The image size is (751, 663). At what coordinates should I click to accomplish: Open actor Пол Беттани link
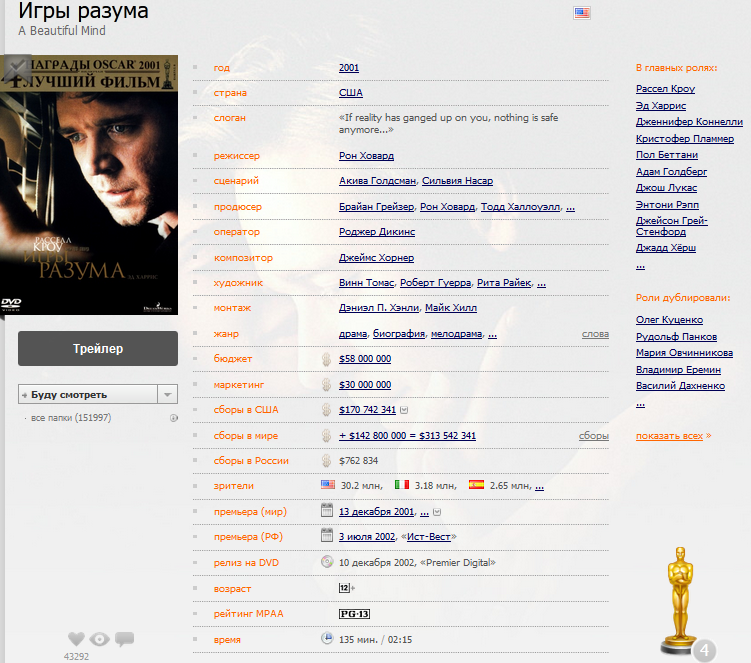[x=667, y=155]
